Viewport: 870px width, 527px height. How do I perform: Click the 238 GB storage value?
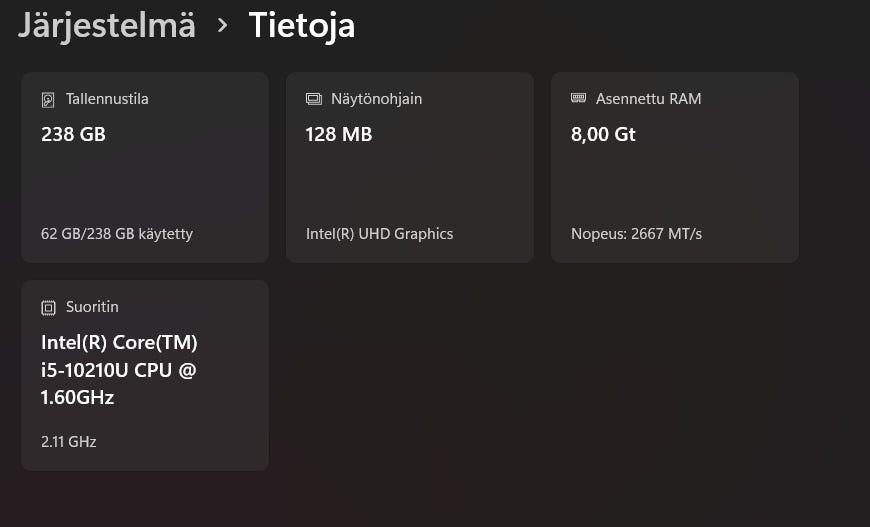click(73, 134)
